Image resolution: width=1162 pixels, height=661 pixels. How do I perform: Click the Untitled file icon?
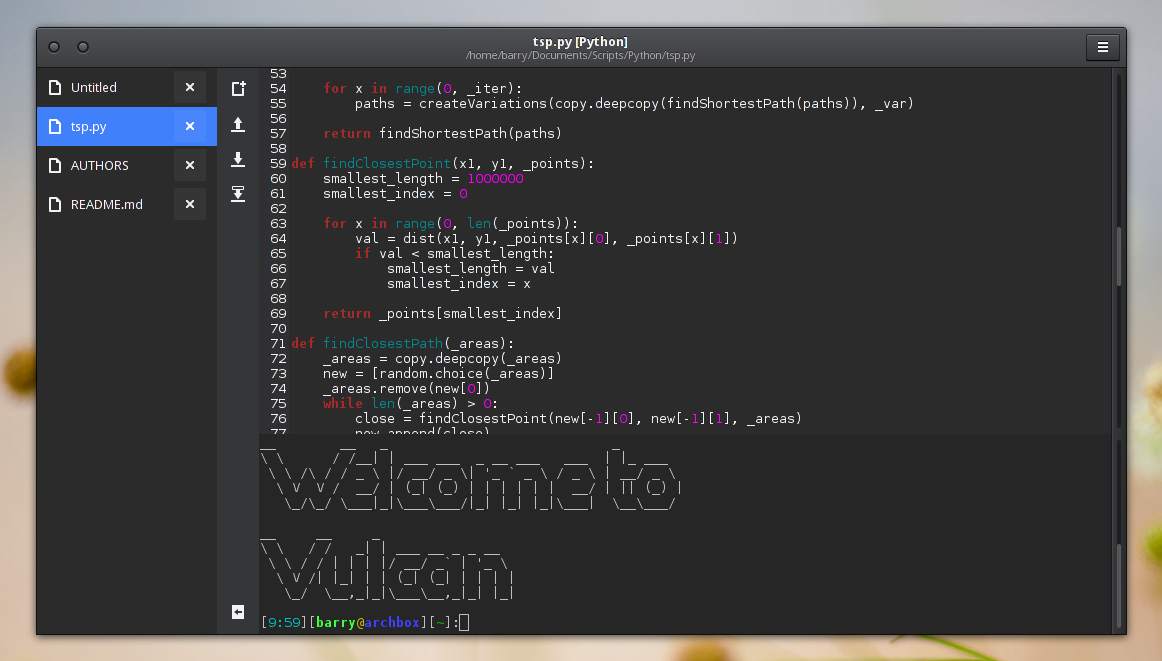(x=55, y=87)
